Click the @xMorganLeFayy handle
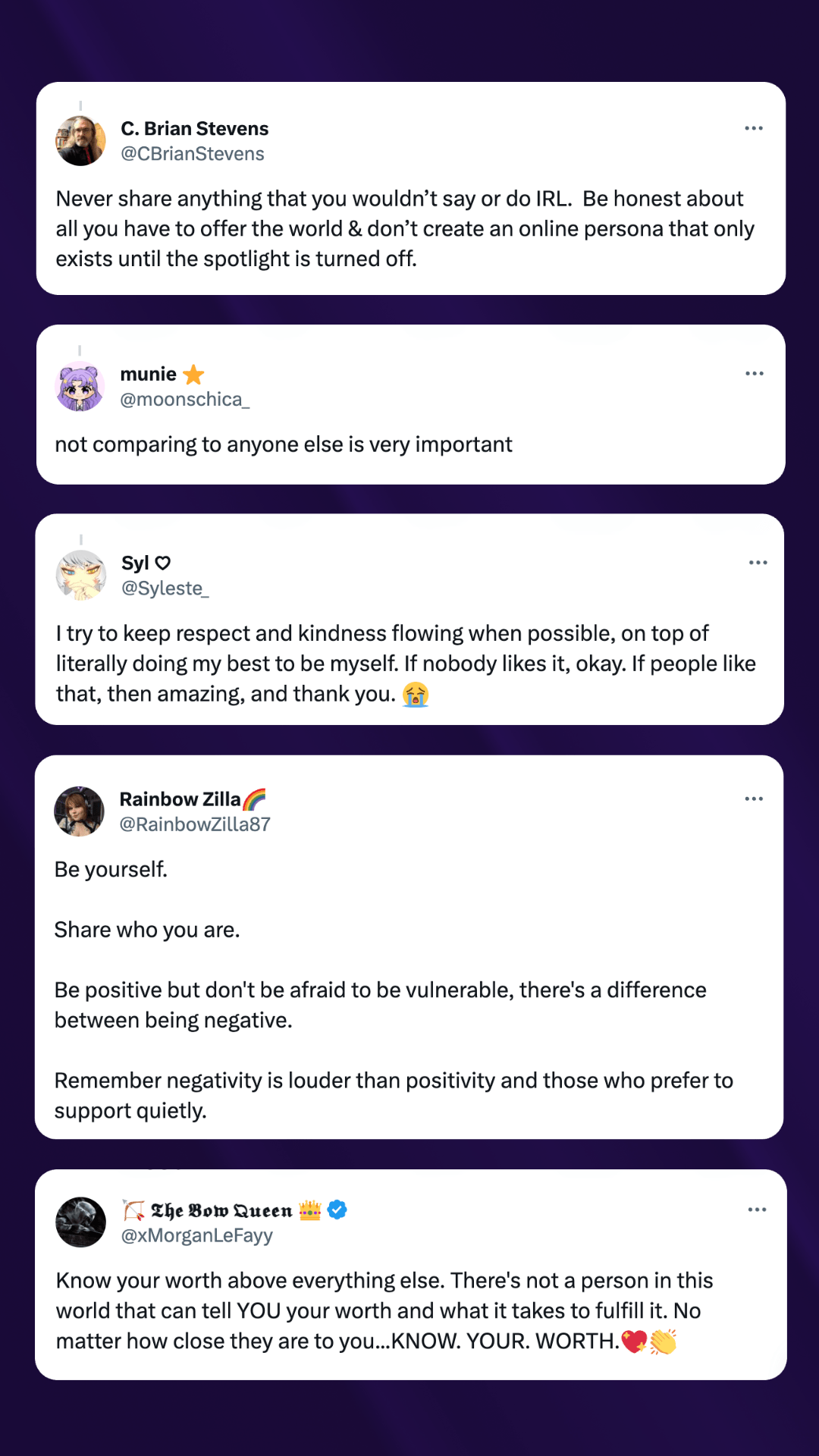The width and height of the screenshot is (819, 1456). pos(197,1235)
